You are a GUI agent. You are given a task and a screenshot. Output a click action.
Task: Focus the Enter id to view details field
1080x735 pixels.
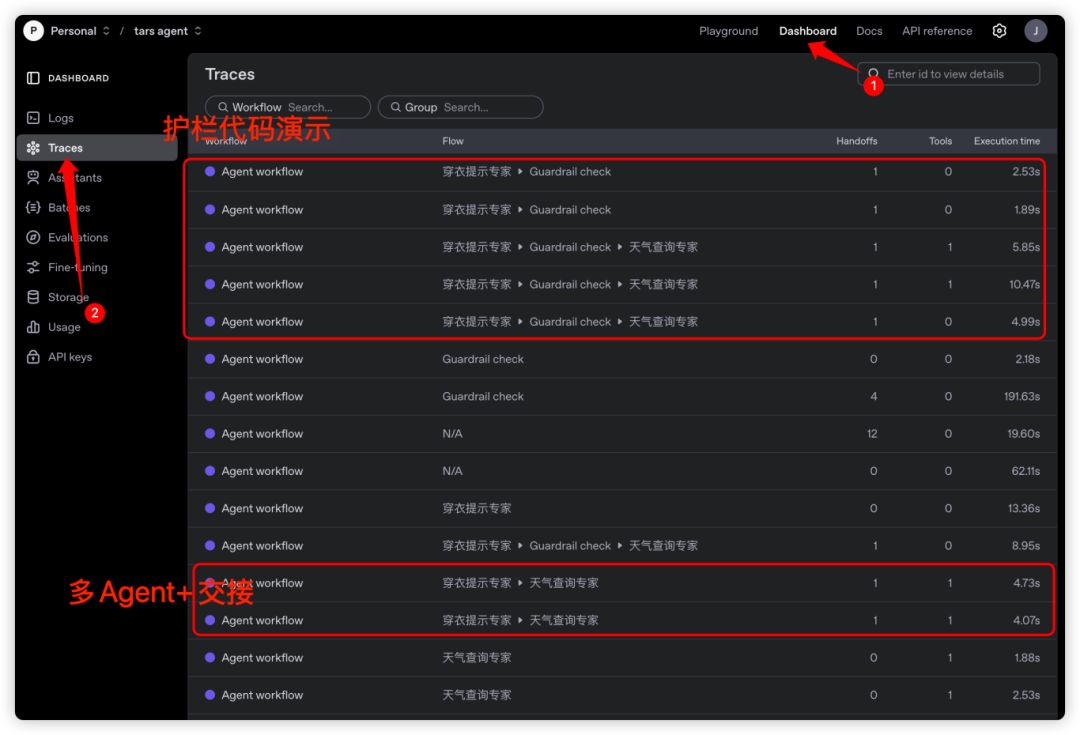pyautogui.click(x=948, y=74)
